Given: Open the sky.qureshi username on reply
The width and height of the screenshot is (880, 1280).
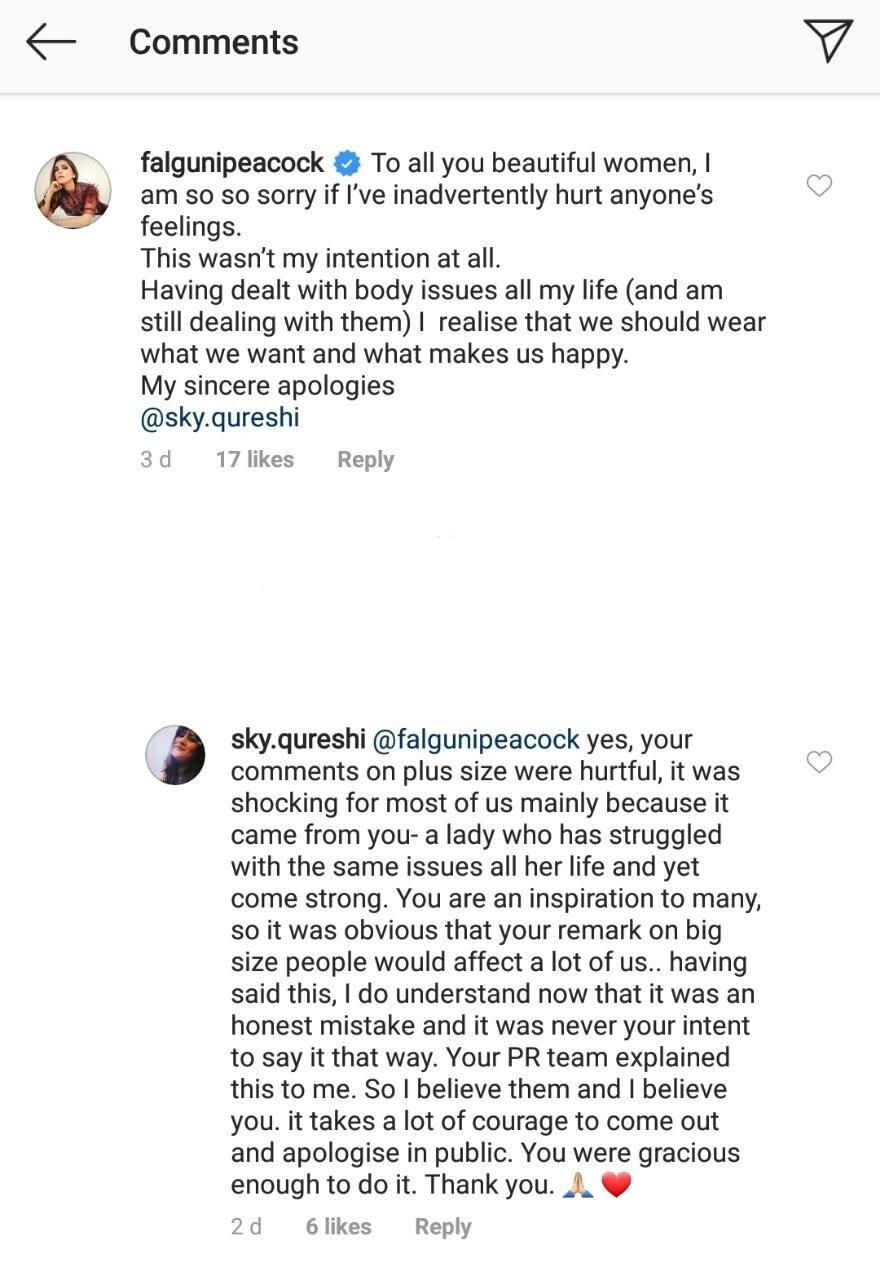Looking at the screenshot, I should [x=297, y=740].
